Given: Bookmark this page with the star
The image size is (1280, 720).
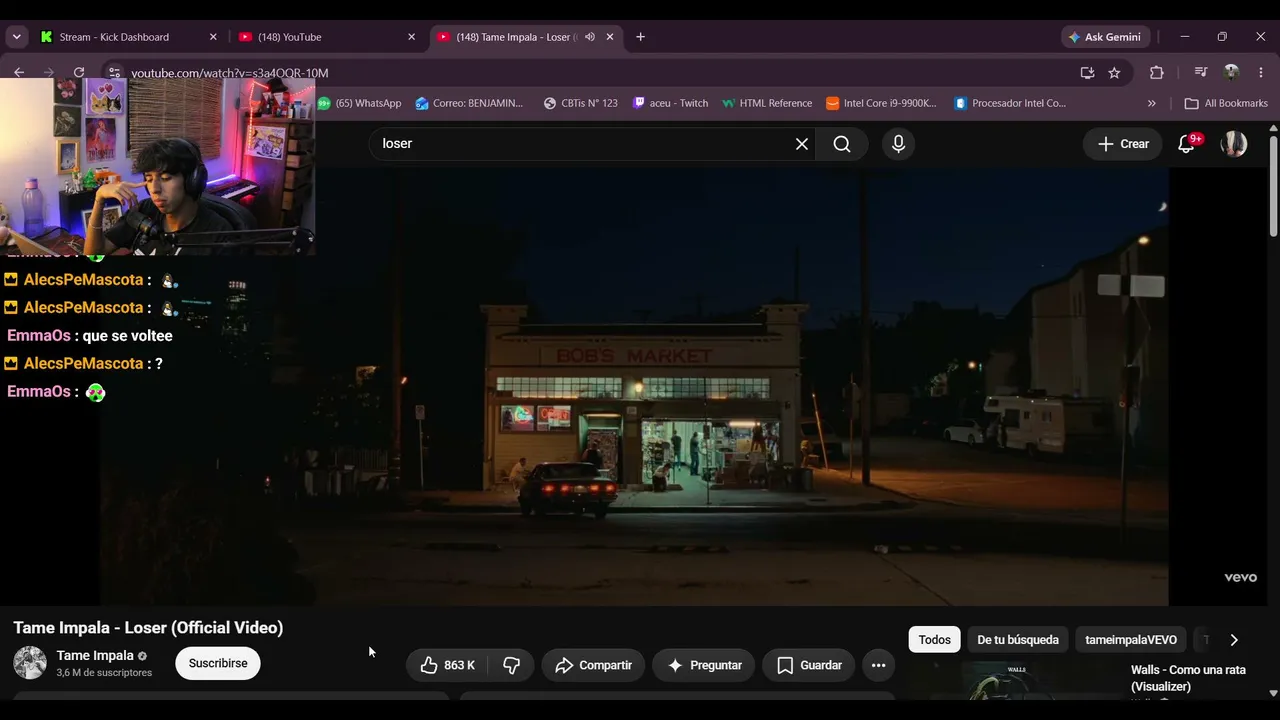Looking at the screenshot, I should coord(1114,73).
